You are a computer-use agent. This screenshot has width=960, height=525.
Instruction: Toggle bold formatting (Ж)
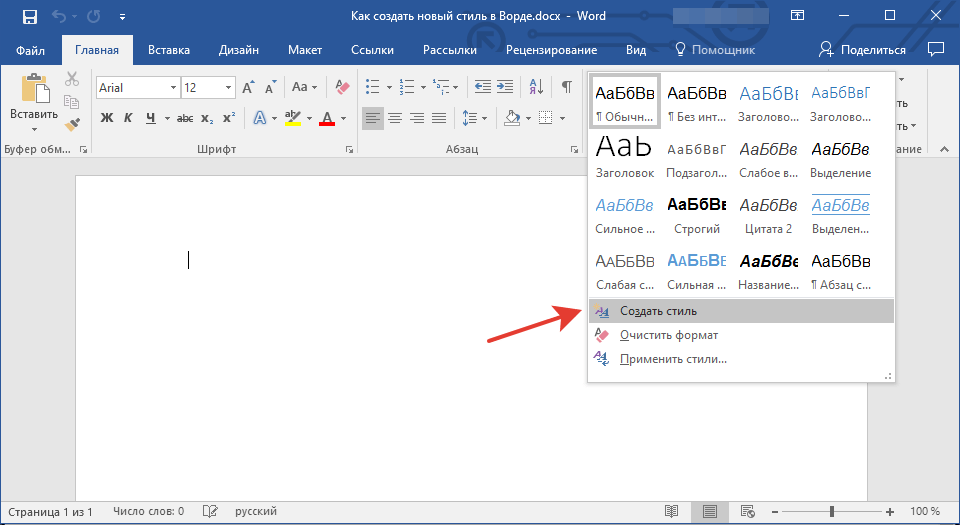pyautogui.click(x=107, y=118)
